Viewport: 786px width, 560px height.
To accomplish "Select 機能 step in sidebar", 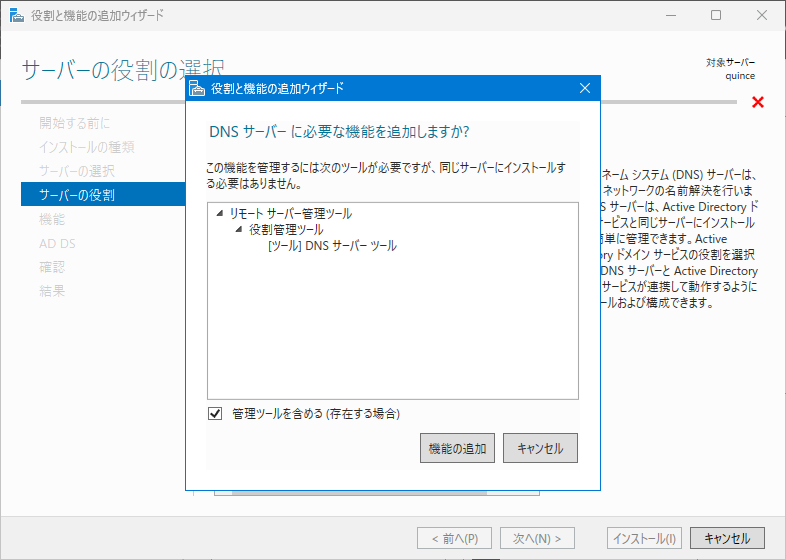I will pos(52,219).
